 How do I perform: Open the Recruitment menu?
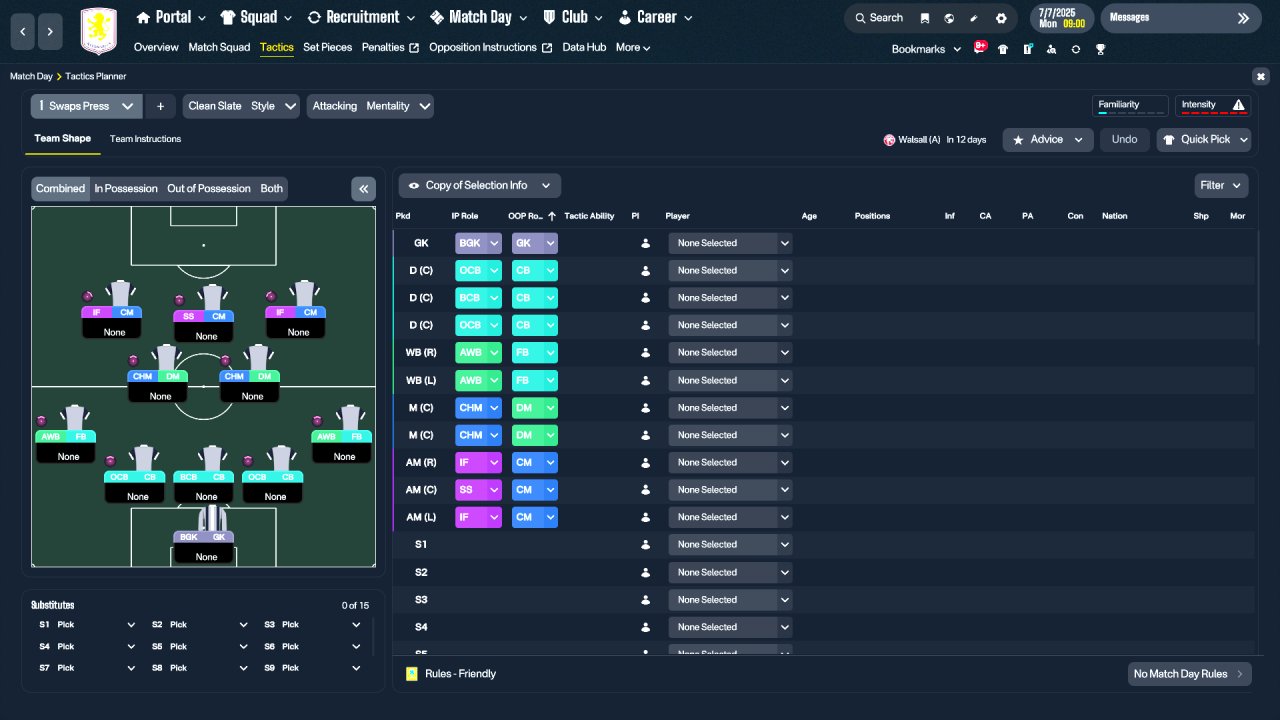pyautogui.click(x=362, y=17)
